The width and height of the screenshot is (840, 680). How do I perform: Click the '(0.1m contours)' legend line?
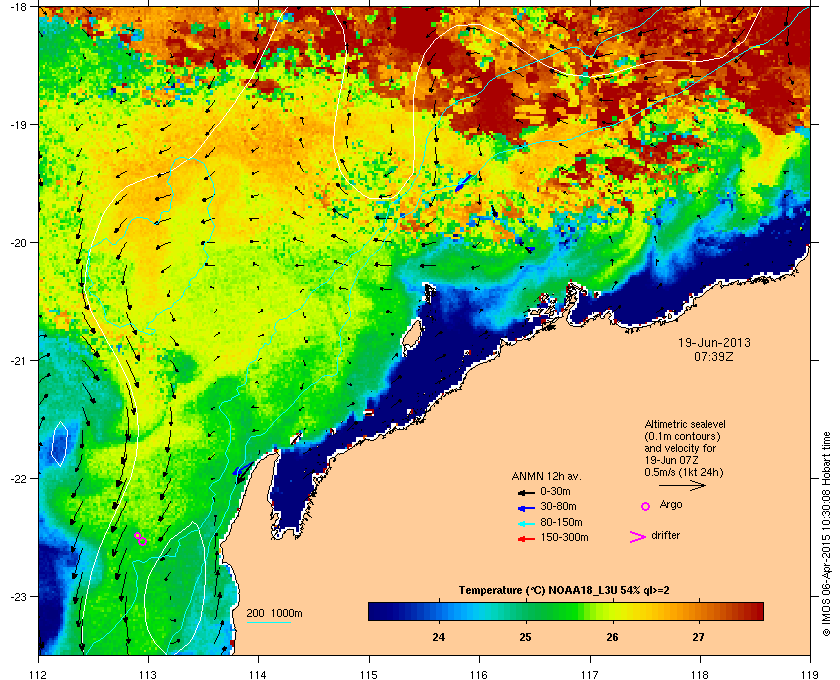(x=682, y=436)
